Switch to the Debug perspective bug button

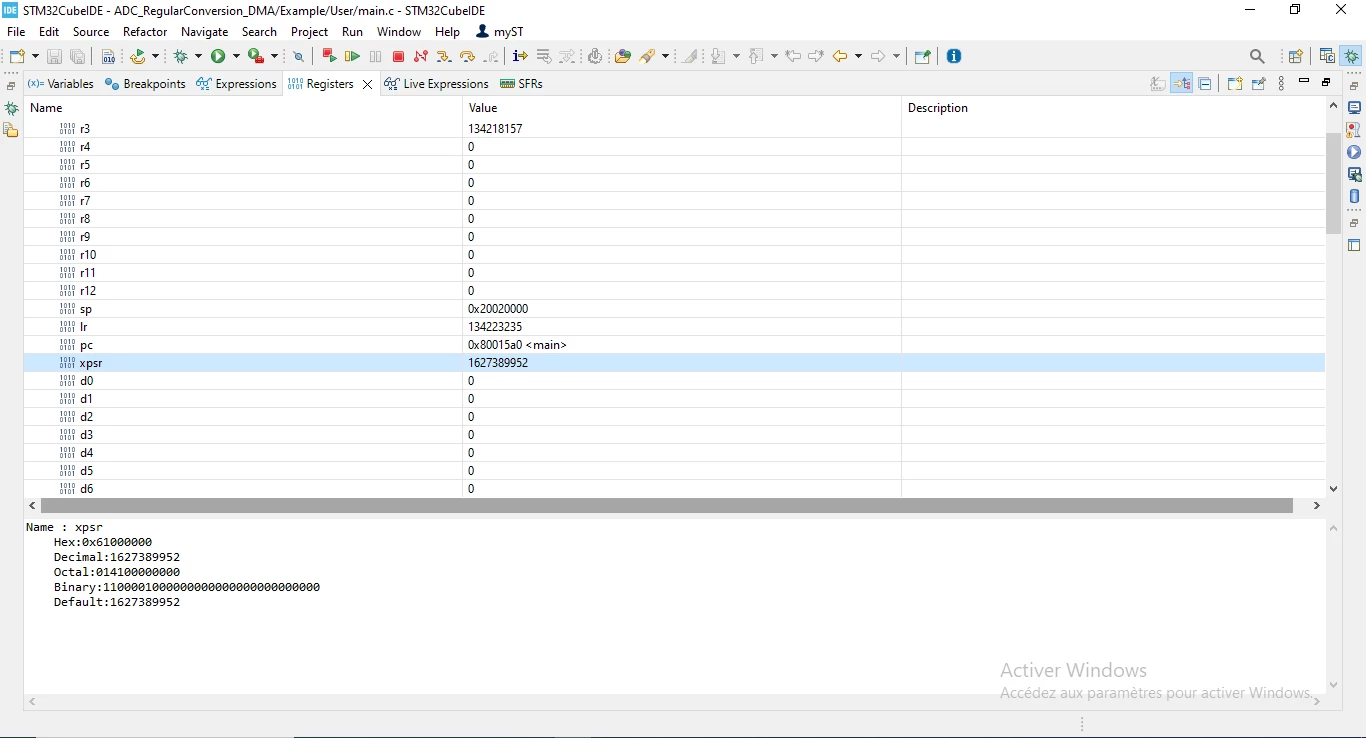[x=1351, y=57]
